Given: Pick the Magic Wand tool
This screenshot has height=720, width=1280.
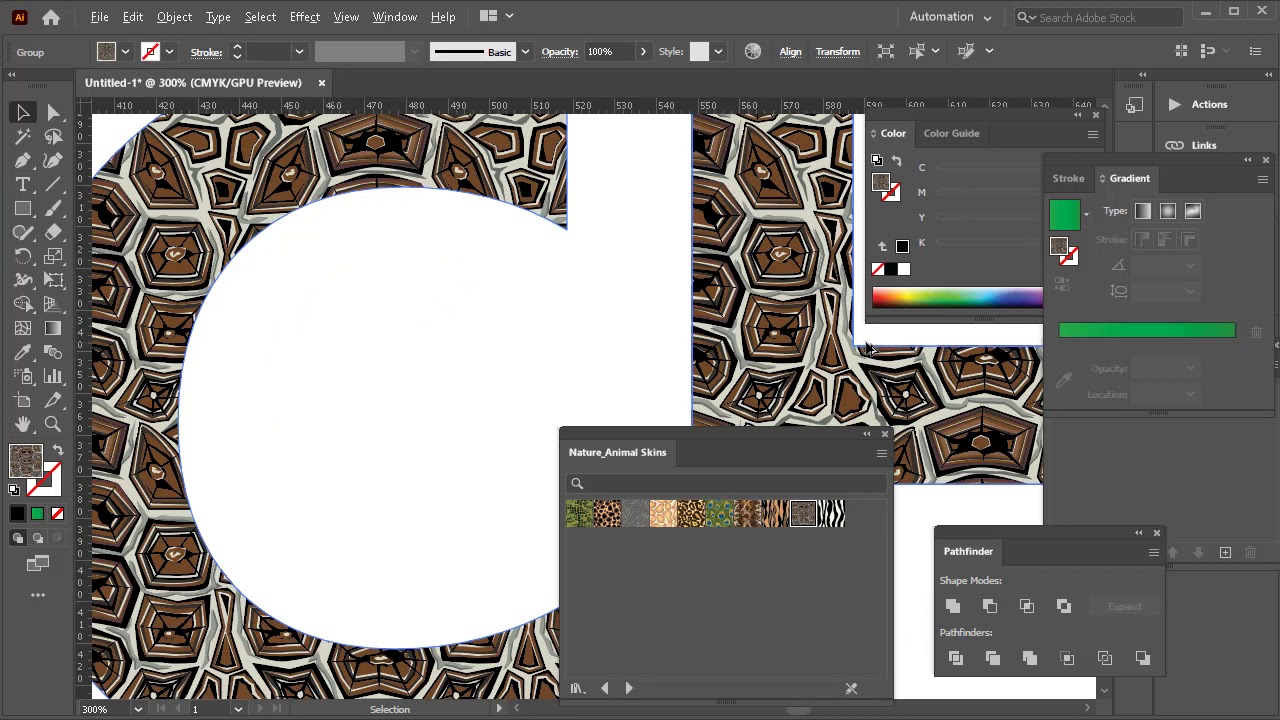Looking at the screenshot, I should click(23, 137).
